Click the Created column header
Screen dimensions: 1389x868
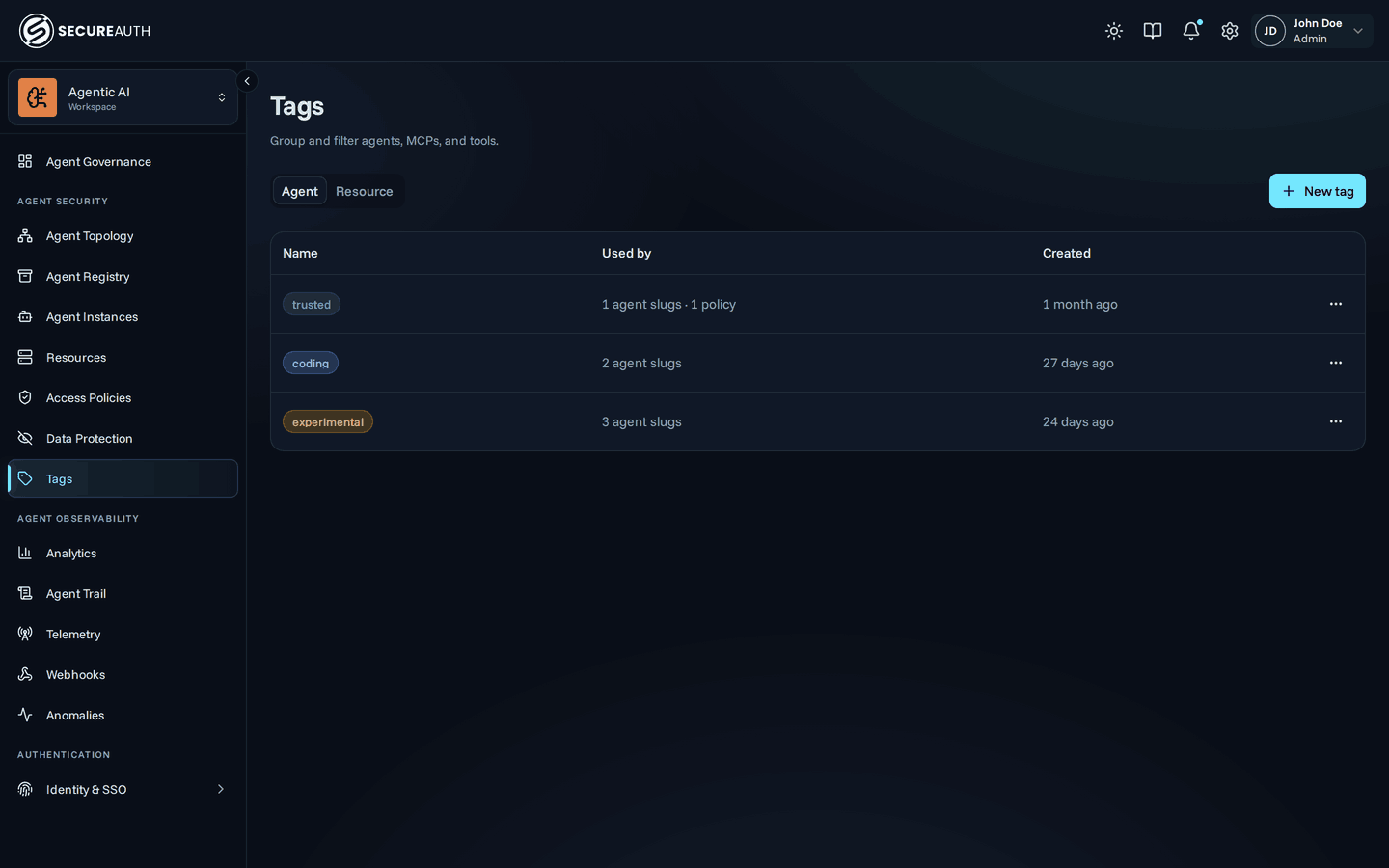coord(1067,253)
